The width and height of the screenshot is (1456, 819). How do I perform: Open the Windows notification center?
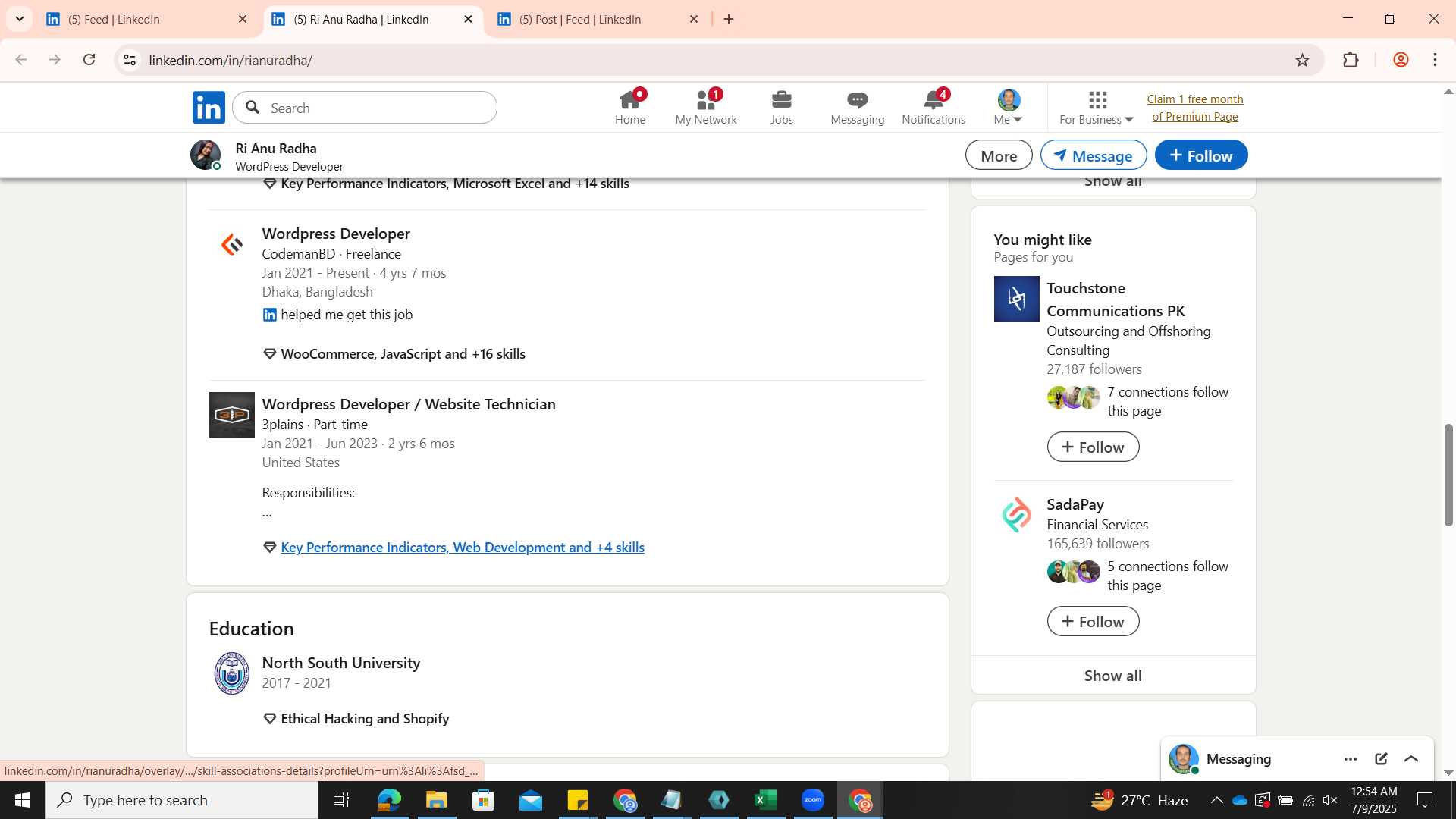[x=1425, y=800]
